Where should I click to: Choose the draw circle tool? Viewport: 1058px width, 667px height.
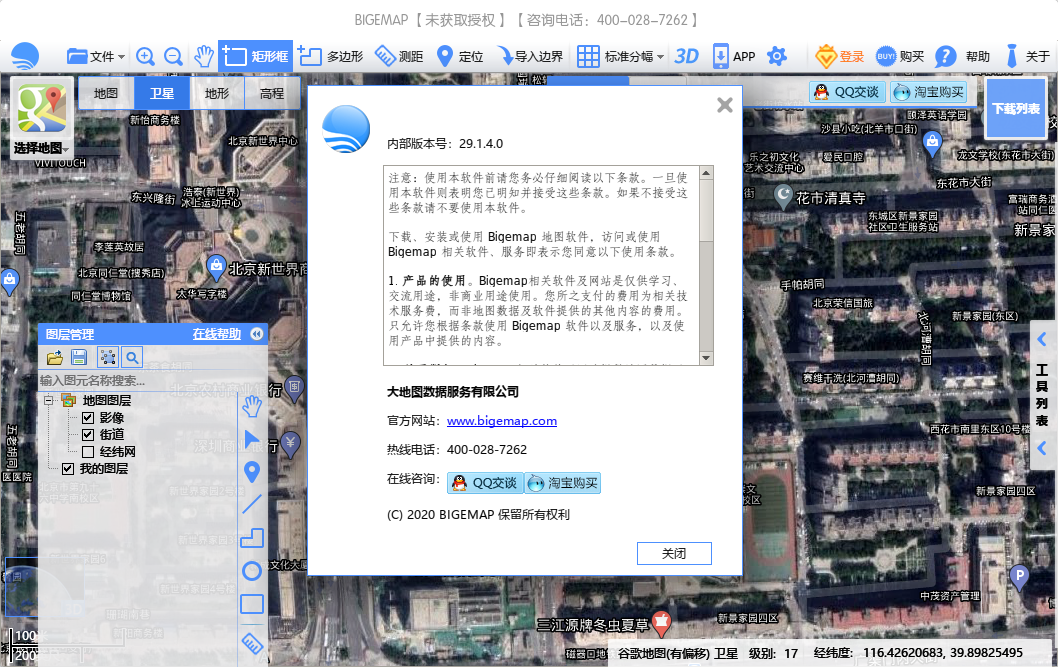coord(252,571)
